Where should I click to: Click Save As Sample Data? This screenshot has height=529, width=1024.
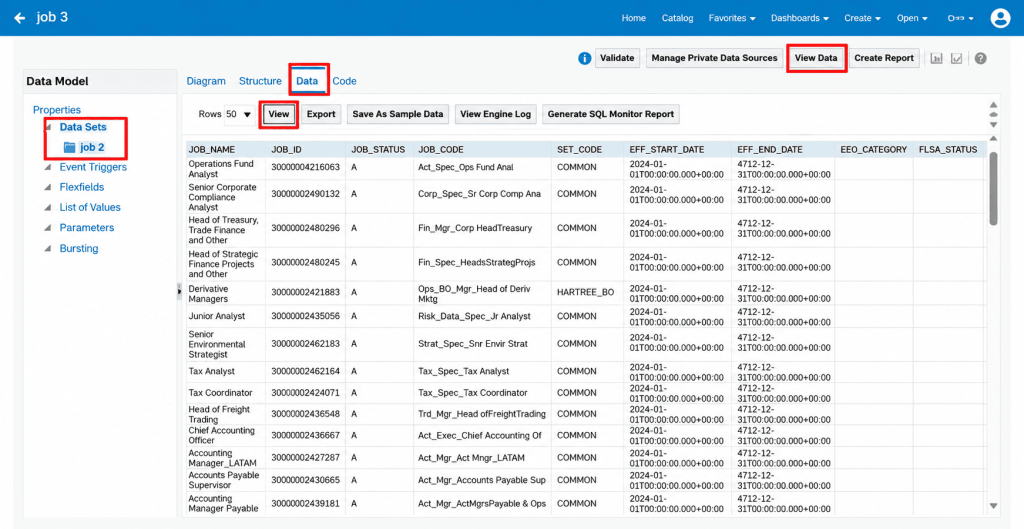[398, 114]
